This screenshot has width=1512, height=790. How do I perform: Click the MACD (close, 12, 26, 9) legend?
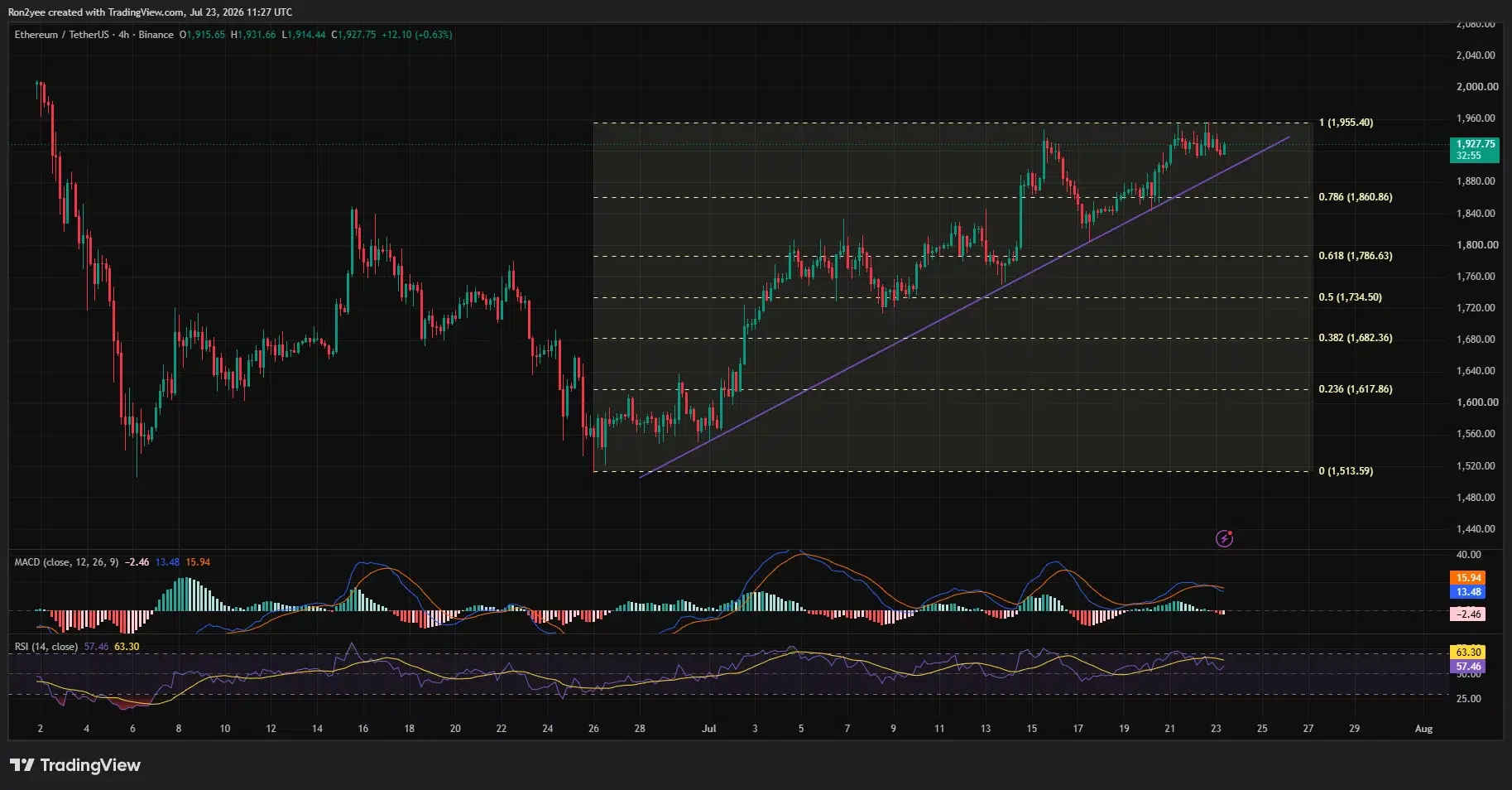pyautogui.click(x=67, y=562)
